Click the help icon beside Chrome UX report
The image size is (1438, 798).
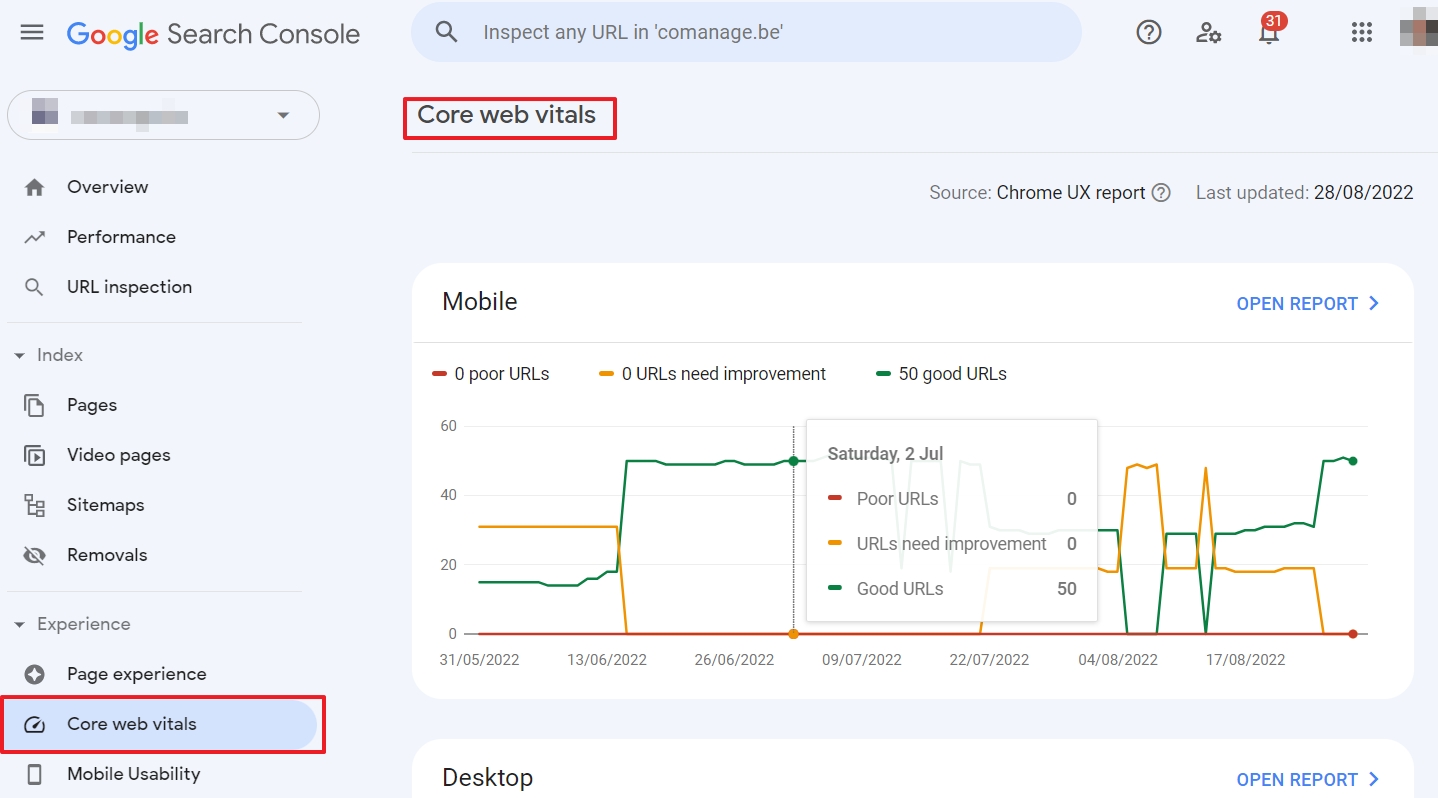1161,193
